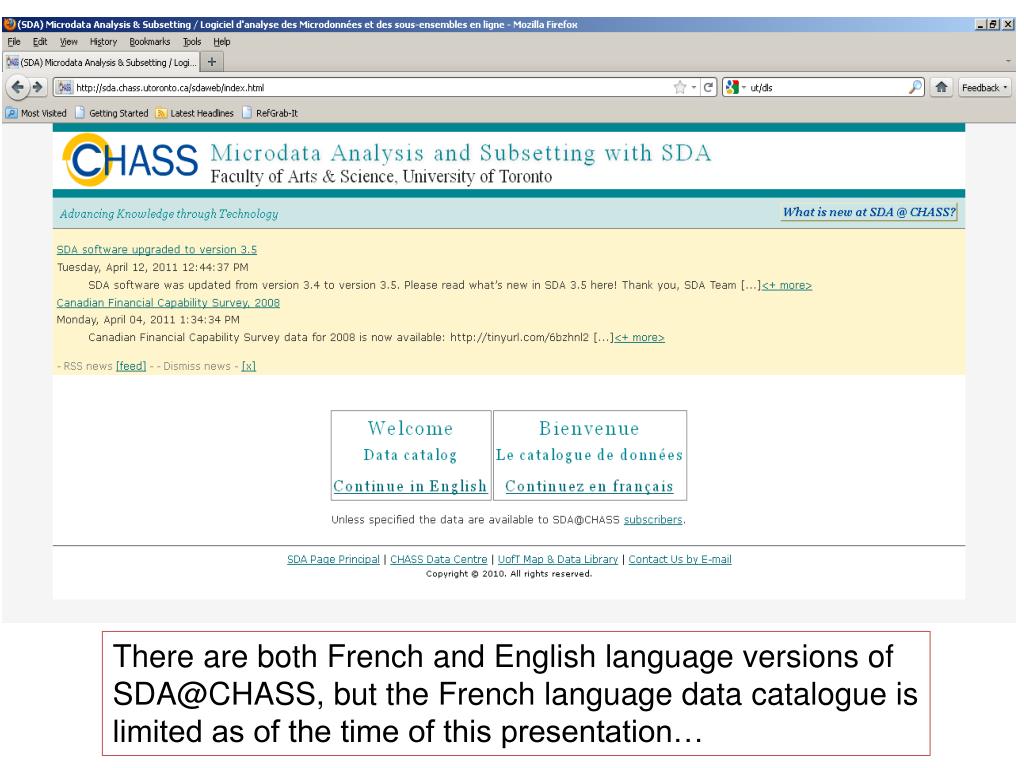Screen dimensions: 1024x768
Task: Open 'SDA Page Principal' footer link
Action: point(333,560)
